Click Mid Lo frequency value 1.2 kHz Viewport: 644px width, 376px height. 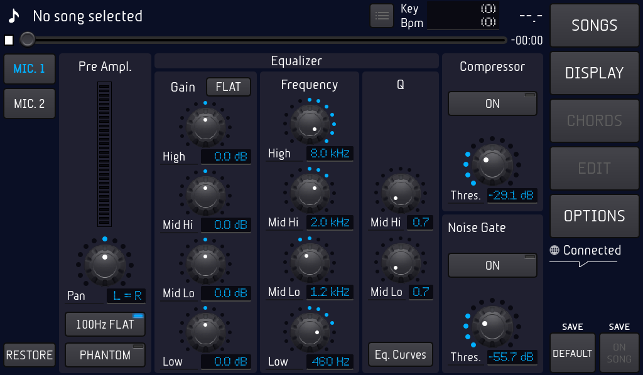[x=330, y=292]
